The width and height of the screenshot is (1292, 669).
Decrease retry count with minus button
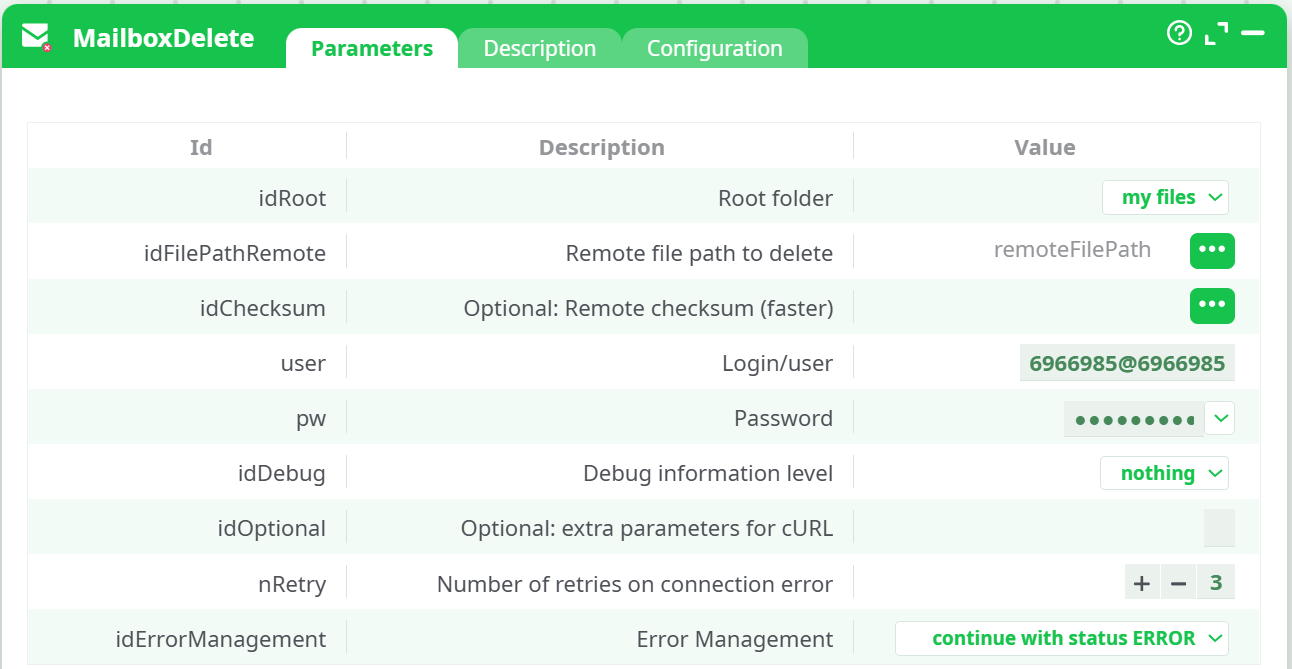[x=1178, y=583]
